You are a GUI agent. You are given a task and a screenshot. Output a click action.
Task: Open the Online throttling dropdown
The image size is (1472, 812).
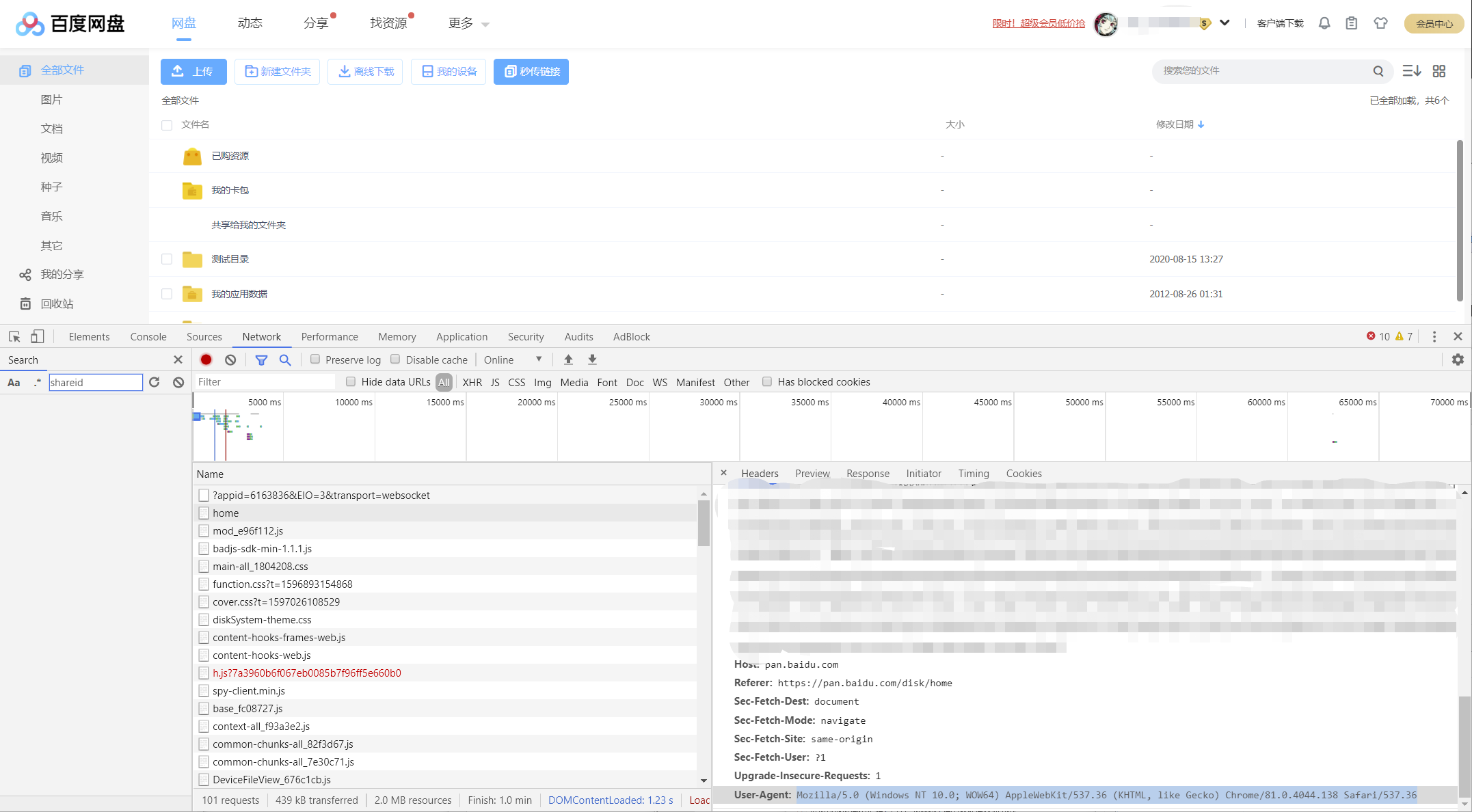513,360
